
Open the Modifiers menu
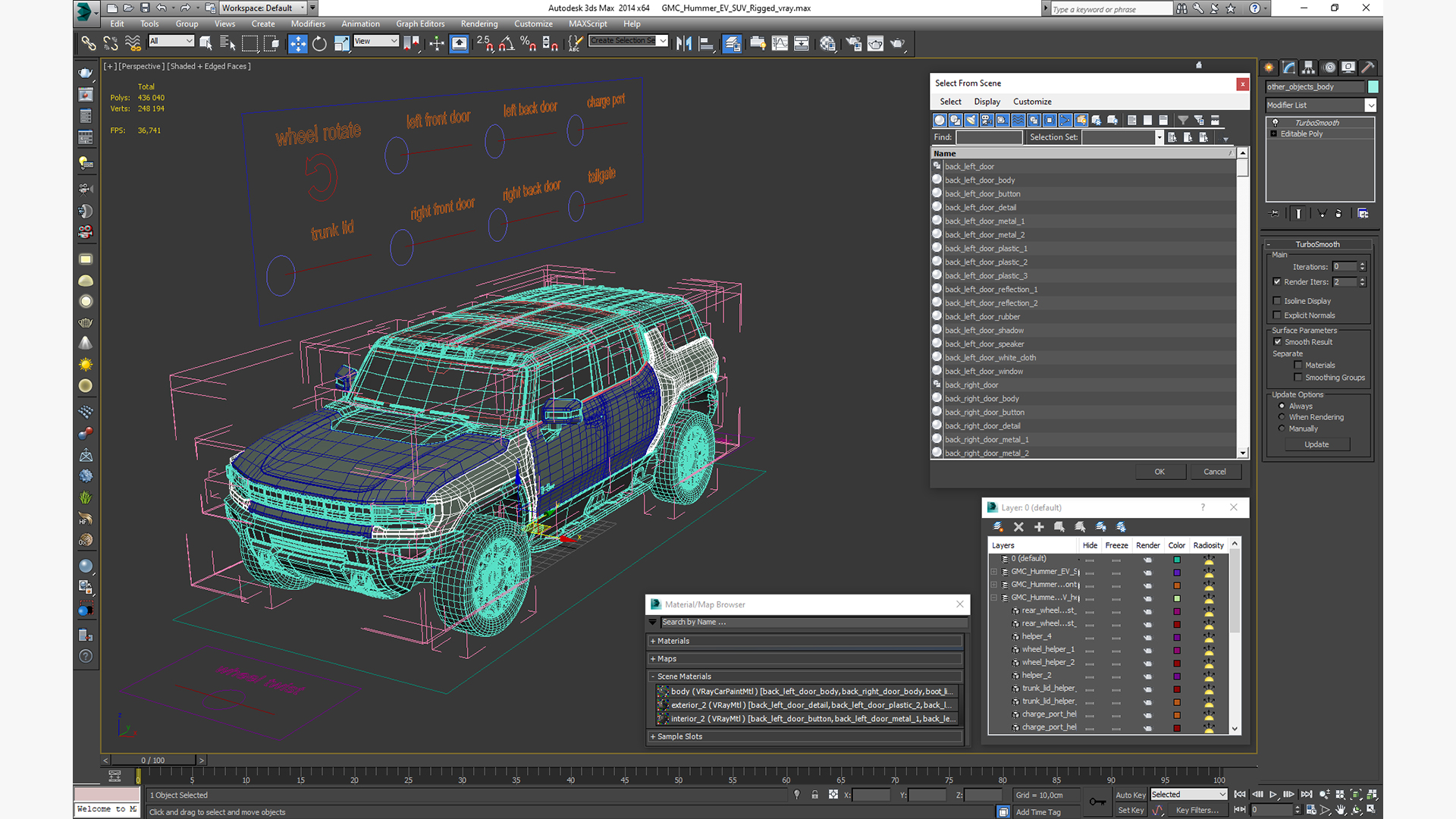[x=308, y=24]
